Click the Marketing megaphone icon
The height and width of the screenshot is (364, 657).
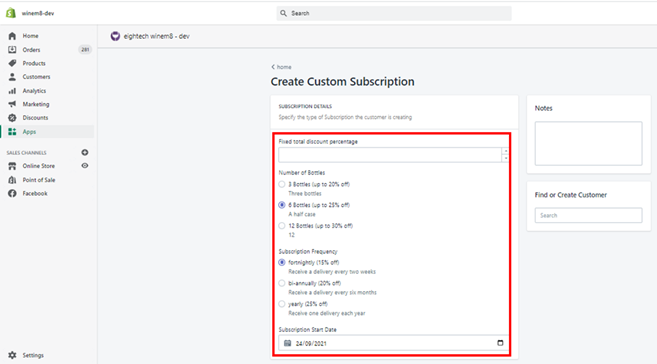point(12,104)
